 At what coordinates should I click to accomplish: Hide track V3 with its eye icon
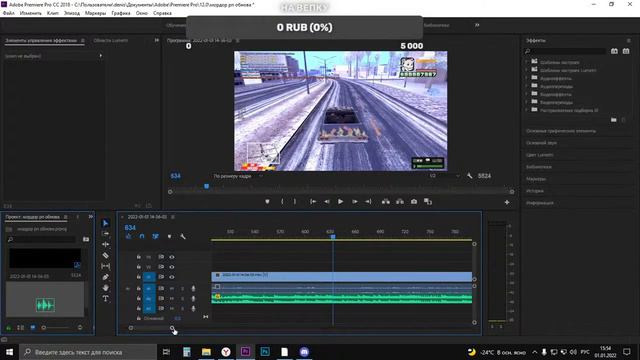[172, 257]
